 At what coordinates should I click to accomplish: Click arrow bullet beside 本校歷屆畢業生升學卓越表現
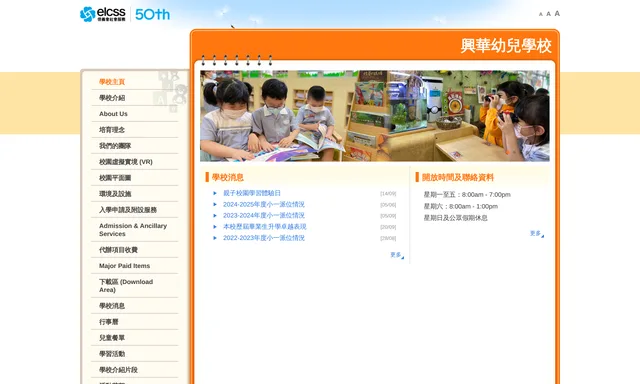215,226
